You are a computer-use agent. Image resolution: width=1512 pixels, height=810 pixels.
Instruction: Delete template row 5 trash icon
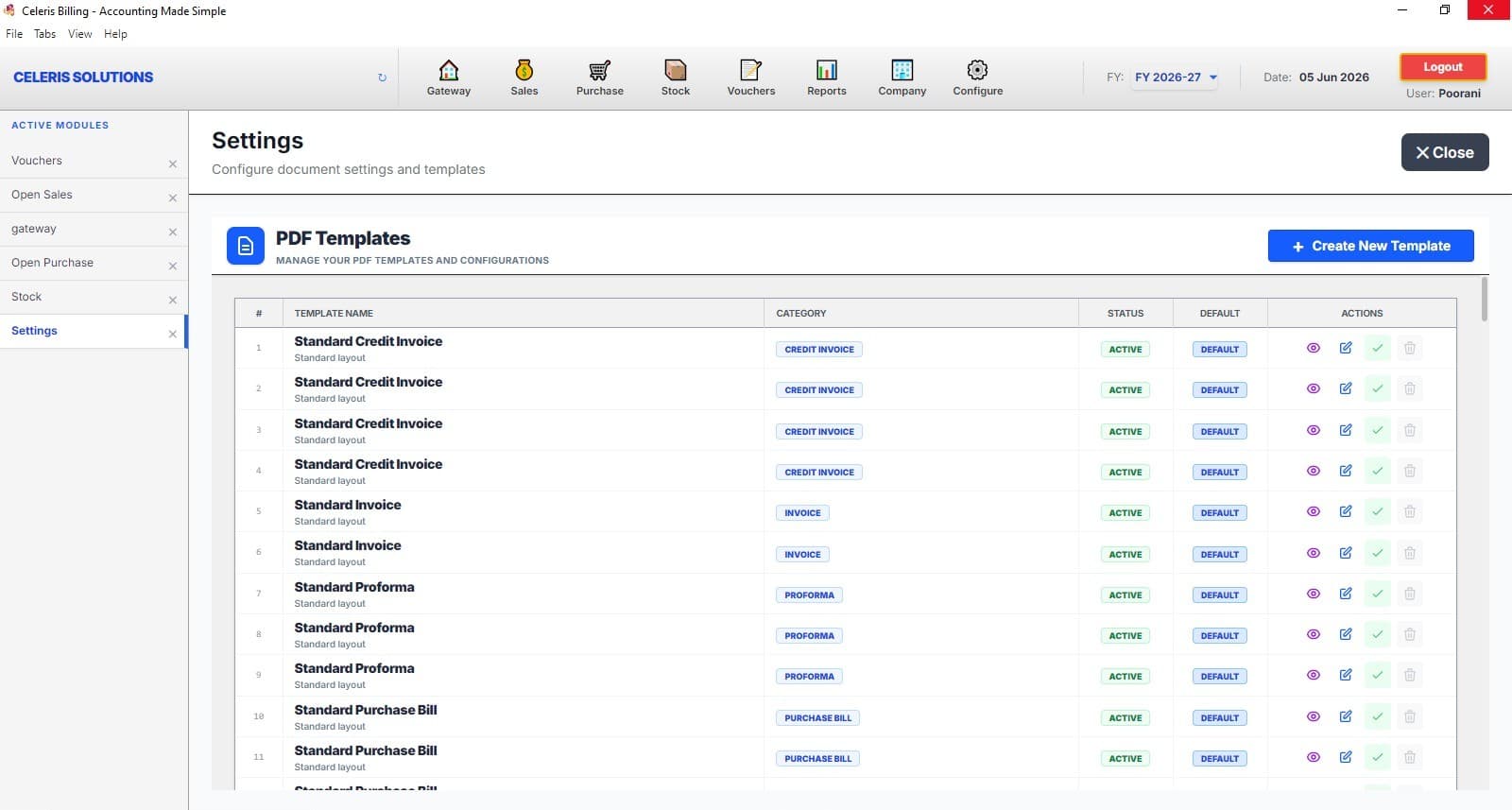[x=1410, y=511]
